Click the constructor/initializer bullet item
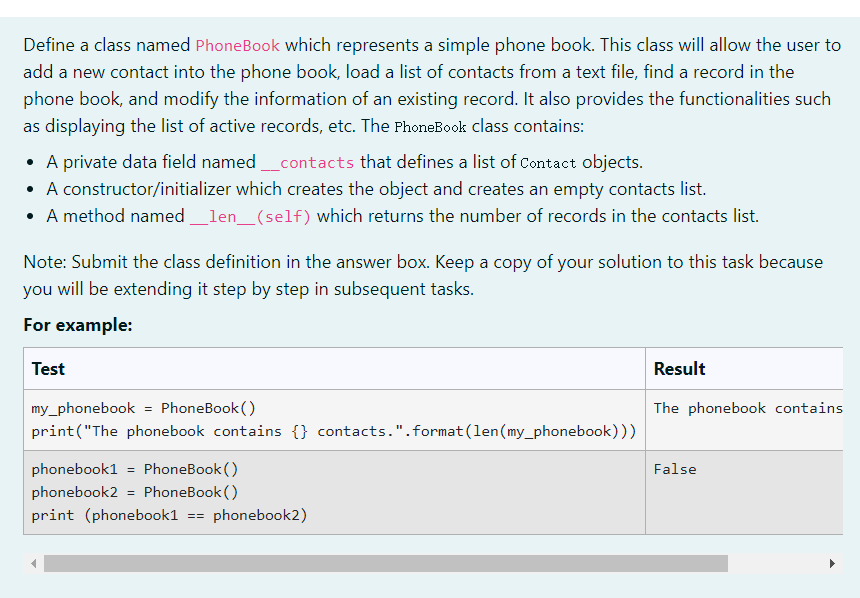 coord(350,189)
